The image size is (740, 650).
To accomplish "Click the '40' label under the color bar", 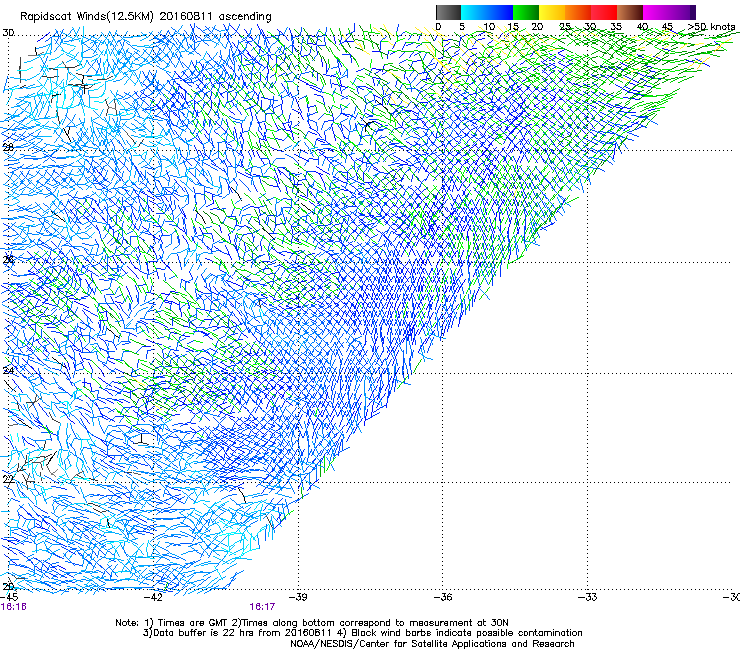I will click(642, 26).
